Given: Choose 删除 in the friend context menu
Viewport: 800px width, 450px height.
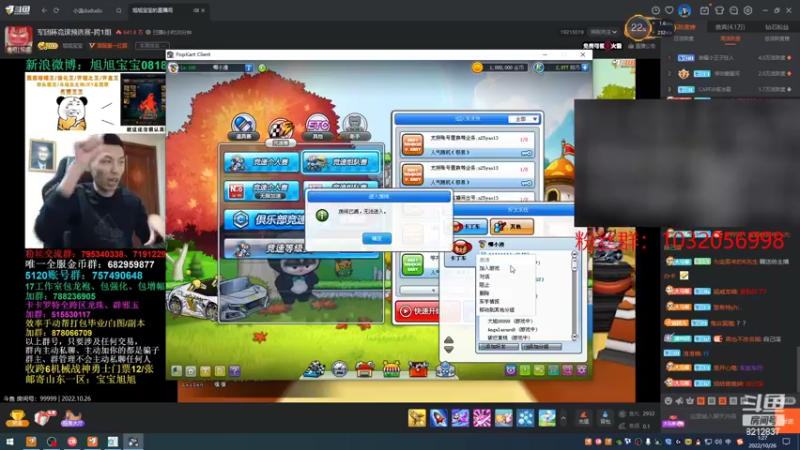Looking at the screenshot, I should (485, 293).
